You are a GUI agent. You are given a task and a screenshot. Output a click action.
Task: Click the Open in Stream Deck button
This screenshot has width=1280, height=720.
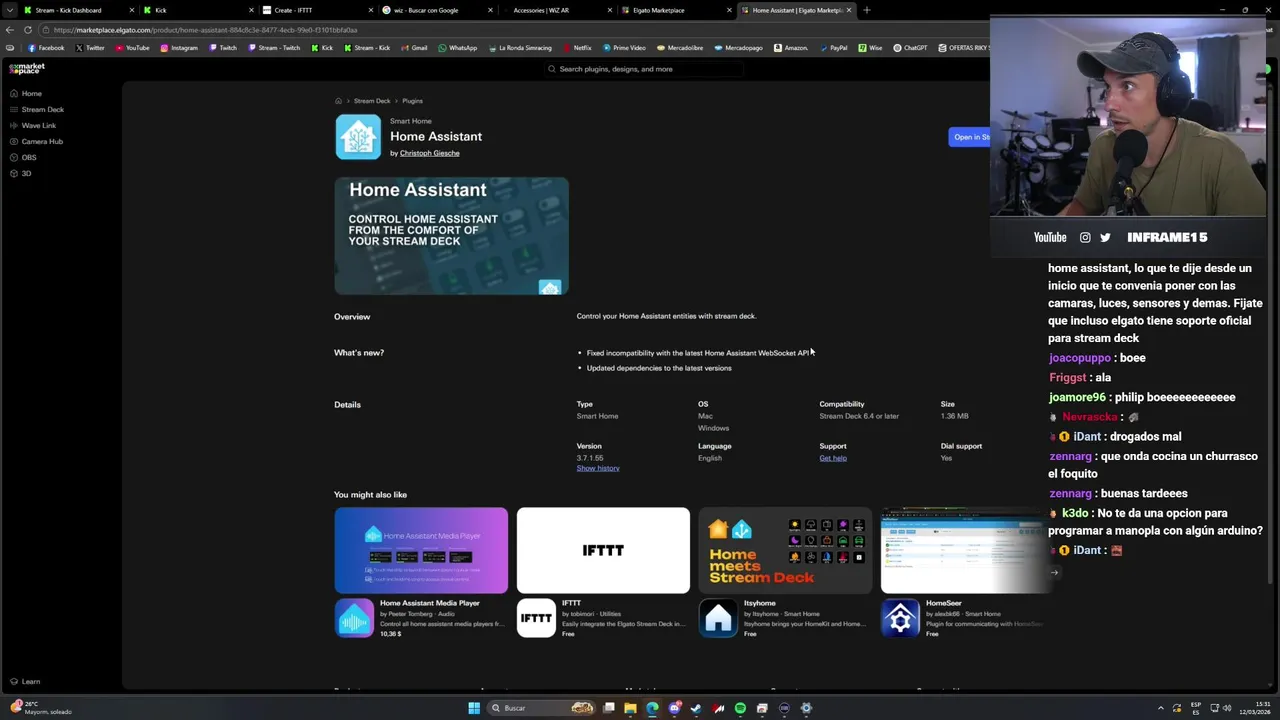tap(969, 137)
